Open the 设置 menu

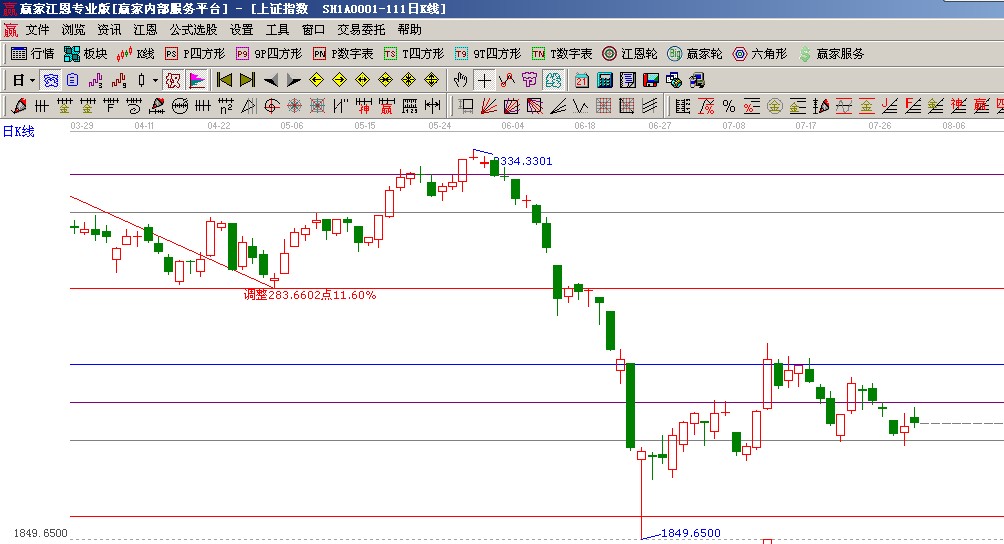pos(241,30)
